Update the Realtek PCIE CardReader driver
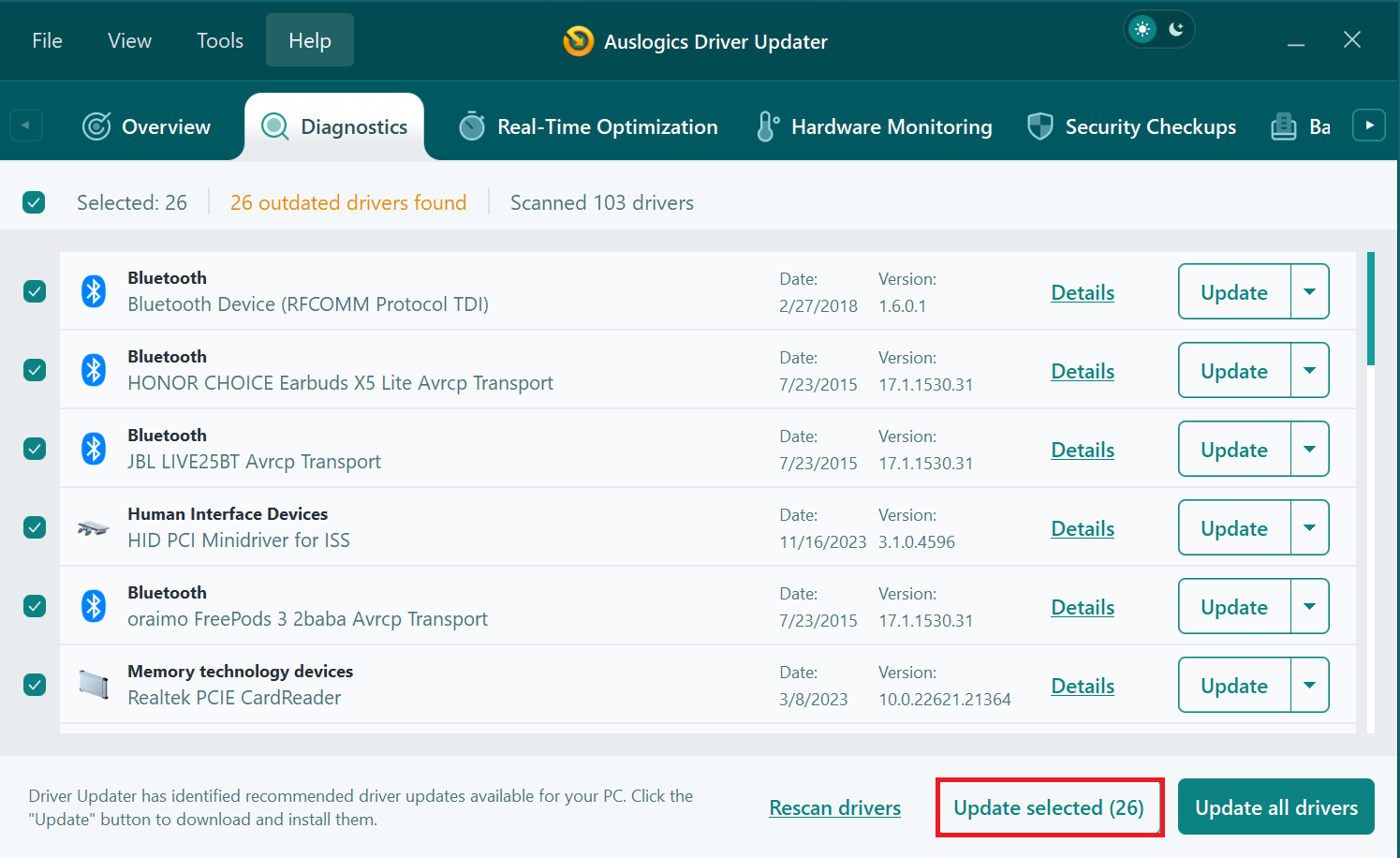 coord(1234,685)
